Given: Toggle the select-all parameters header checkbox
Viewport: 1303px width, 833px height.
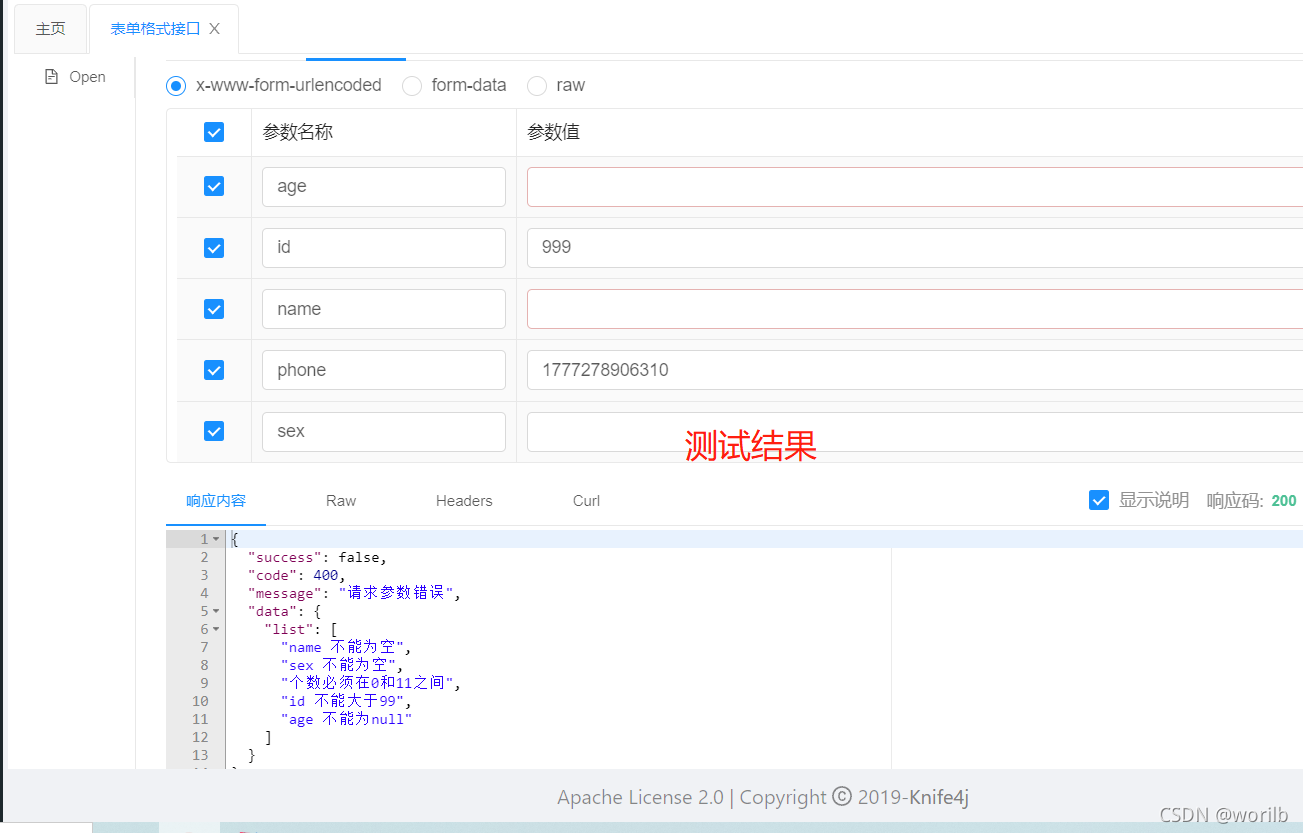Looking at the screenshot, I should 214,132.
